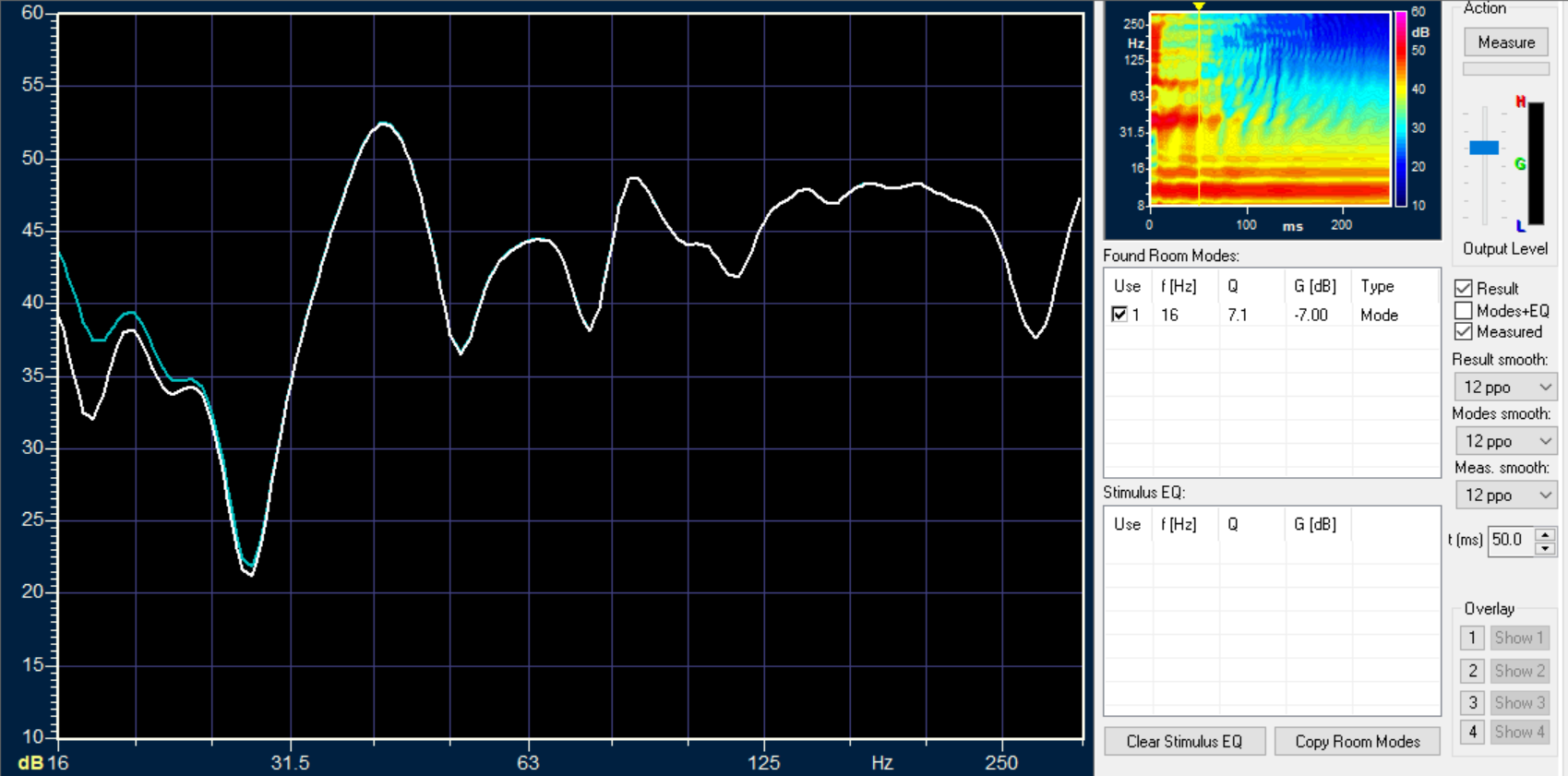1568x776 pixels.
Task: Click the 'Mode' type cell
Action: pyautogui.click(x=1379, y=315)
